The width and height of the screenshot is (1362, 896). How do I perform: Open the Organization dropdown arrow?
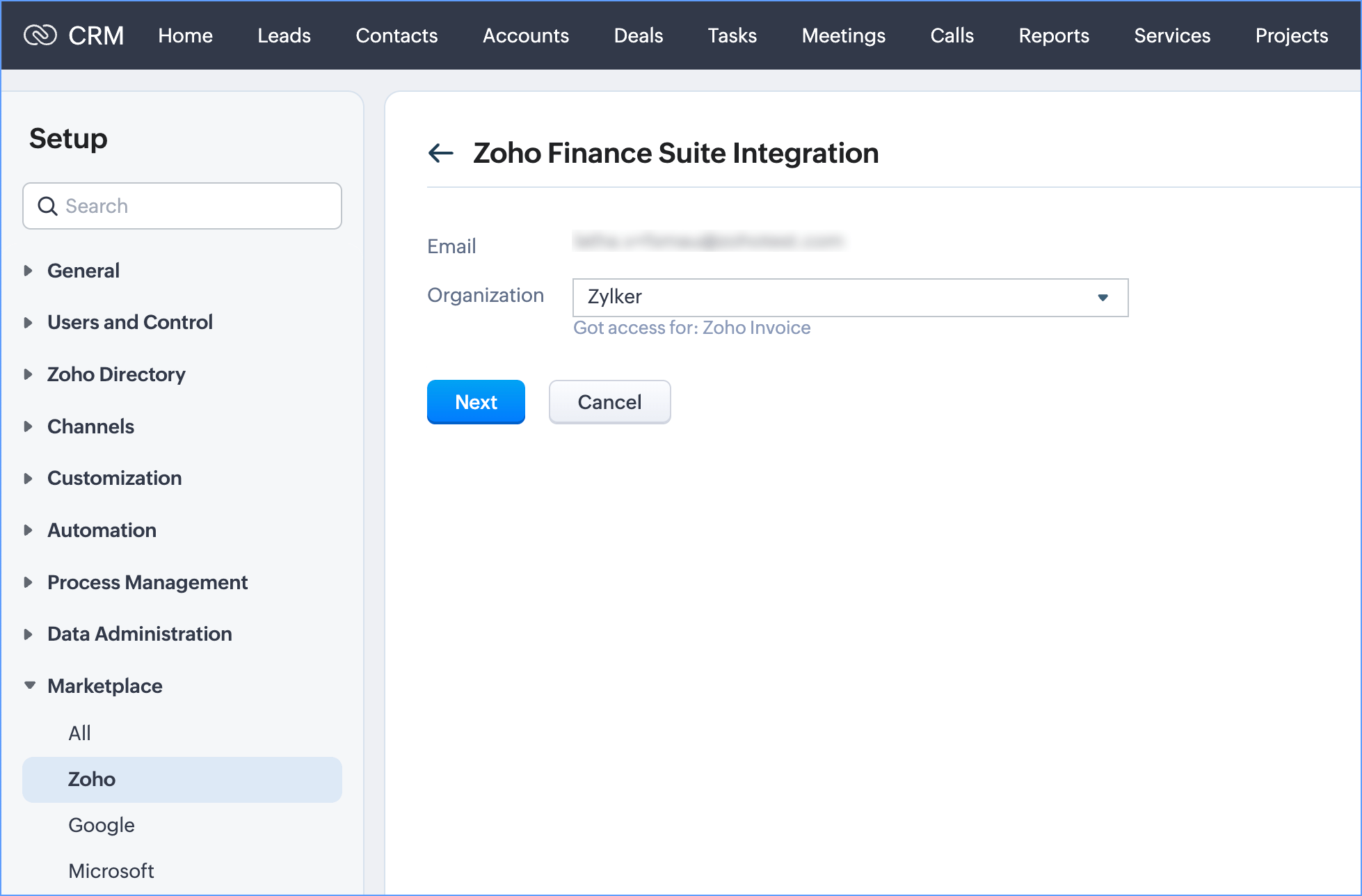1103,298
